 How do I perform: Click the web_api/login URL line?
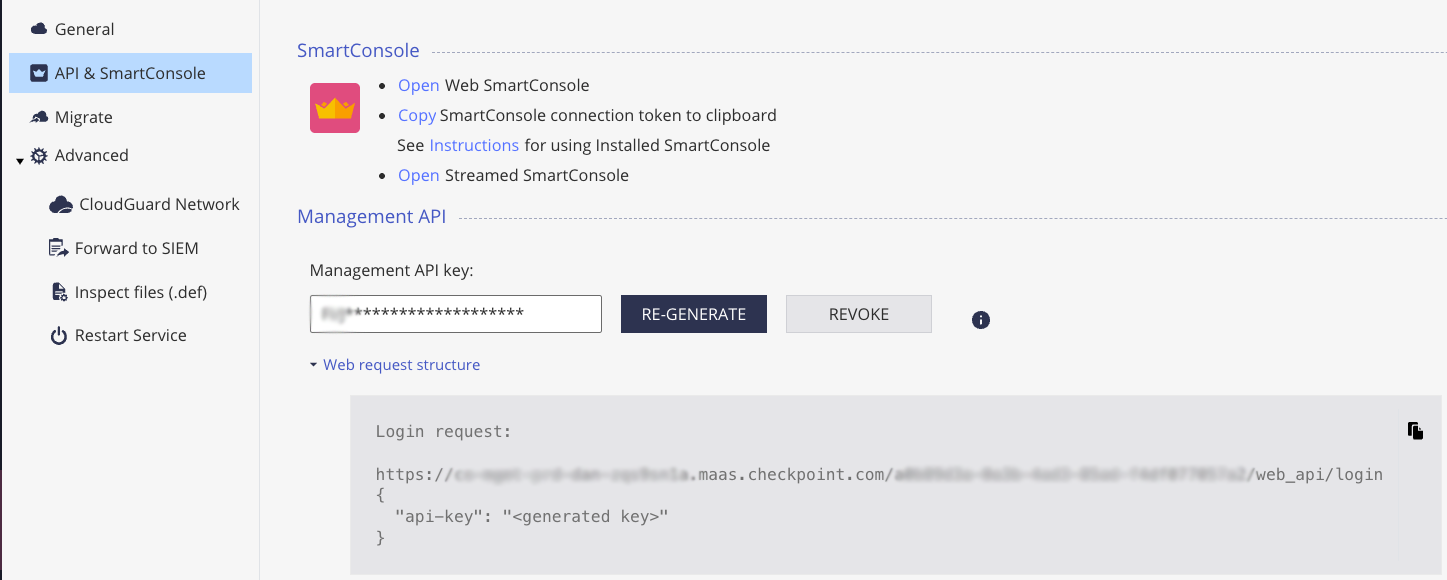879,474
